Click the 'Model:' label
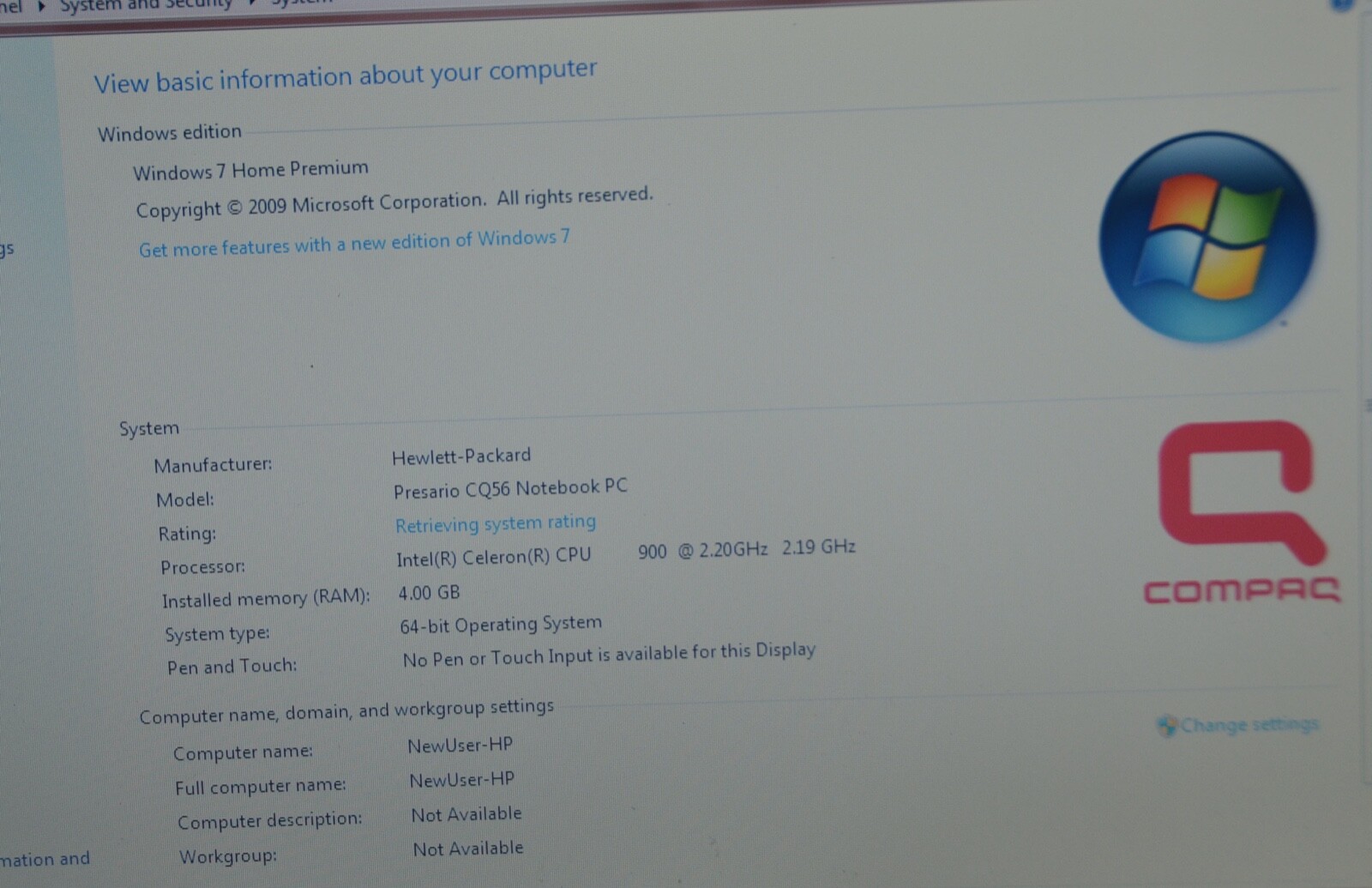The image size is (1372, 888). tap(185, 499)
